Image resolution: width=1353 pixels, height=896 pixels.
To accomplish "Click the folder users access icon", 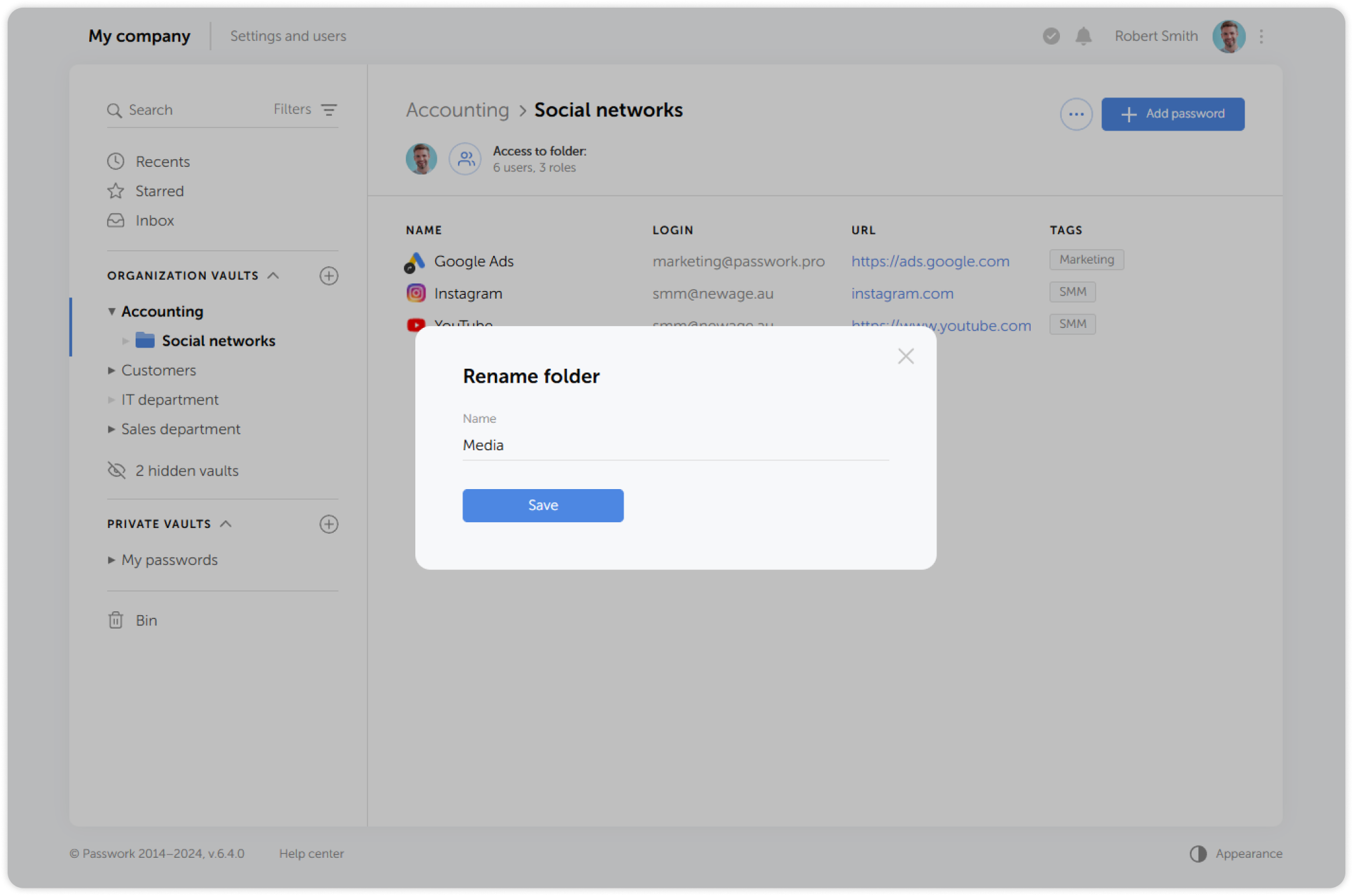I will 466,159.
